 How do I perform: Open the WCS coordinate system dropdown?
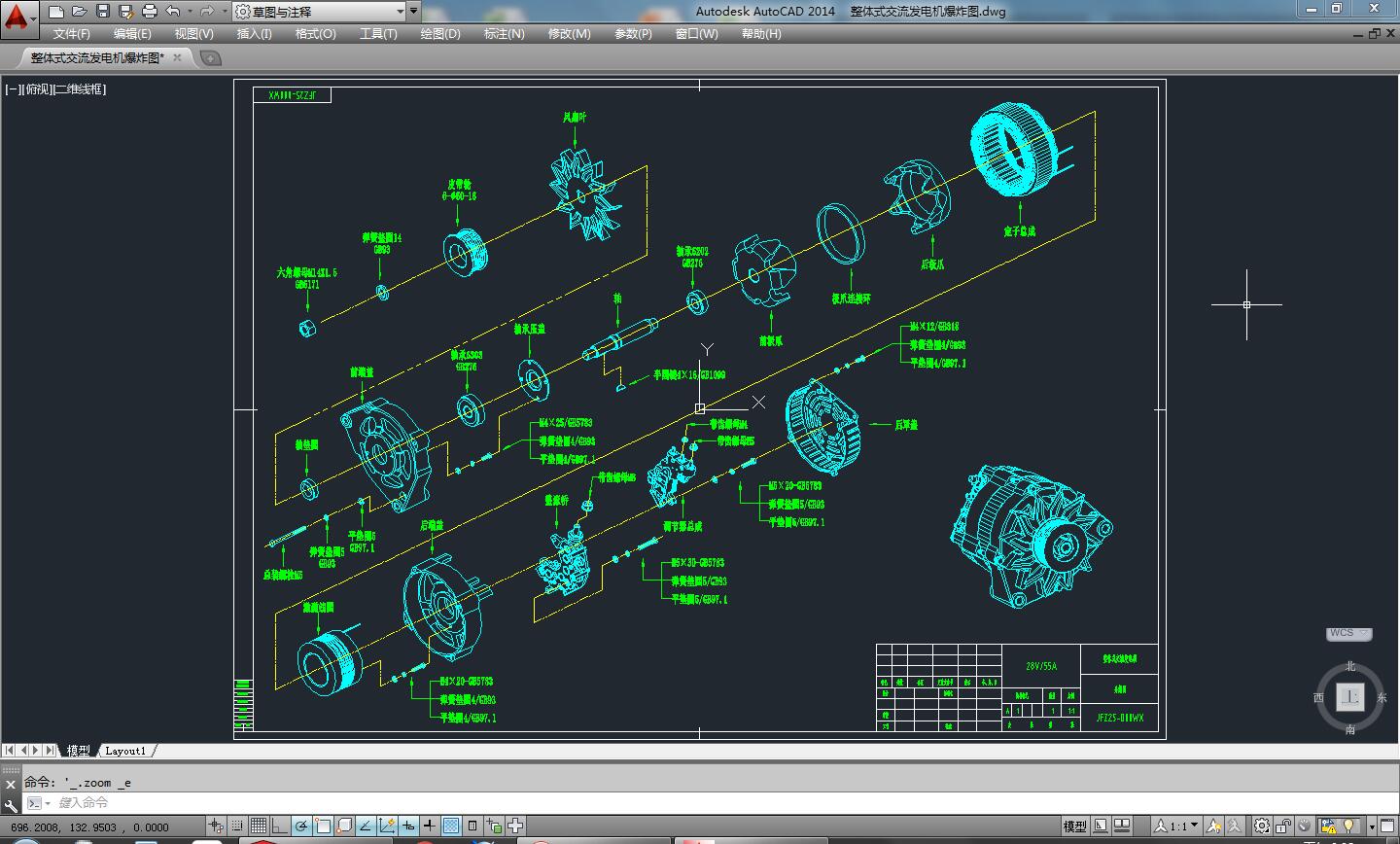click(1349, 633)
